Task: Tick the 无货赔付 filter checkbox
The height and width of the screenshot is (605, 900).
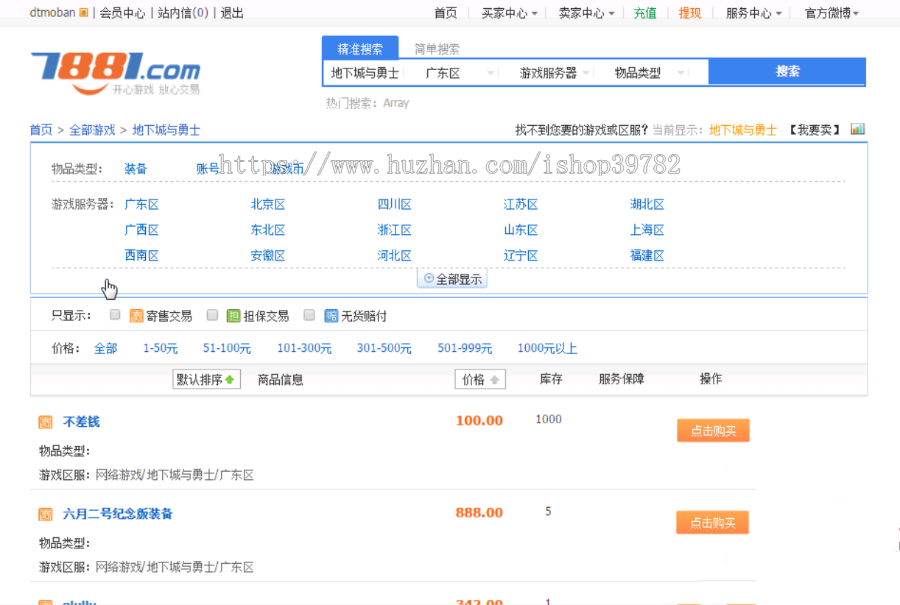Action: pyautogui.click(x=309, y=315)
